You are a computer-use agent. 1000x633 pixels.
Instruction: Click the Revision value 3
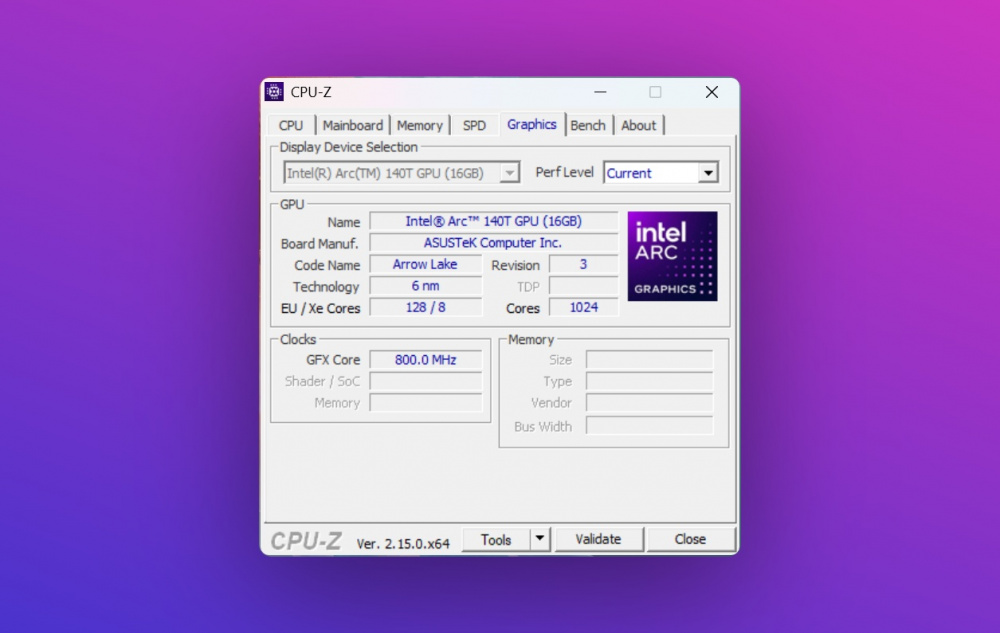[584, 265]
